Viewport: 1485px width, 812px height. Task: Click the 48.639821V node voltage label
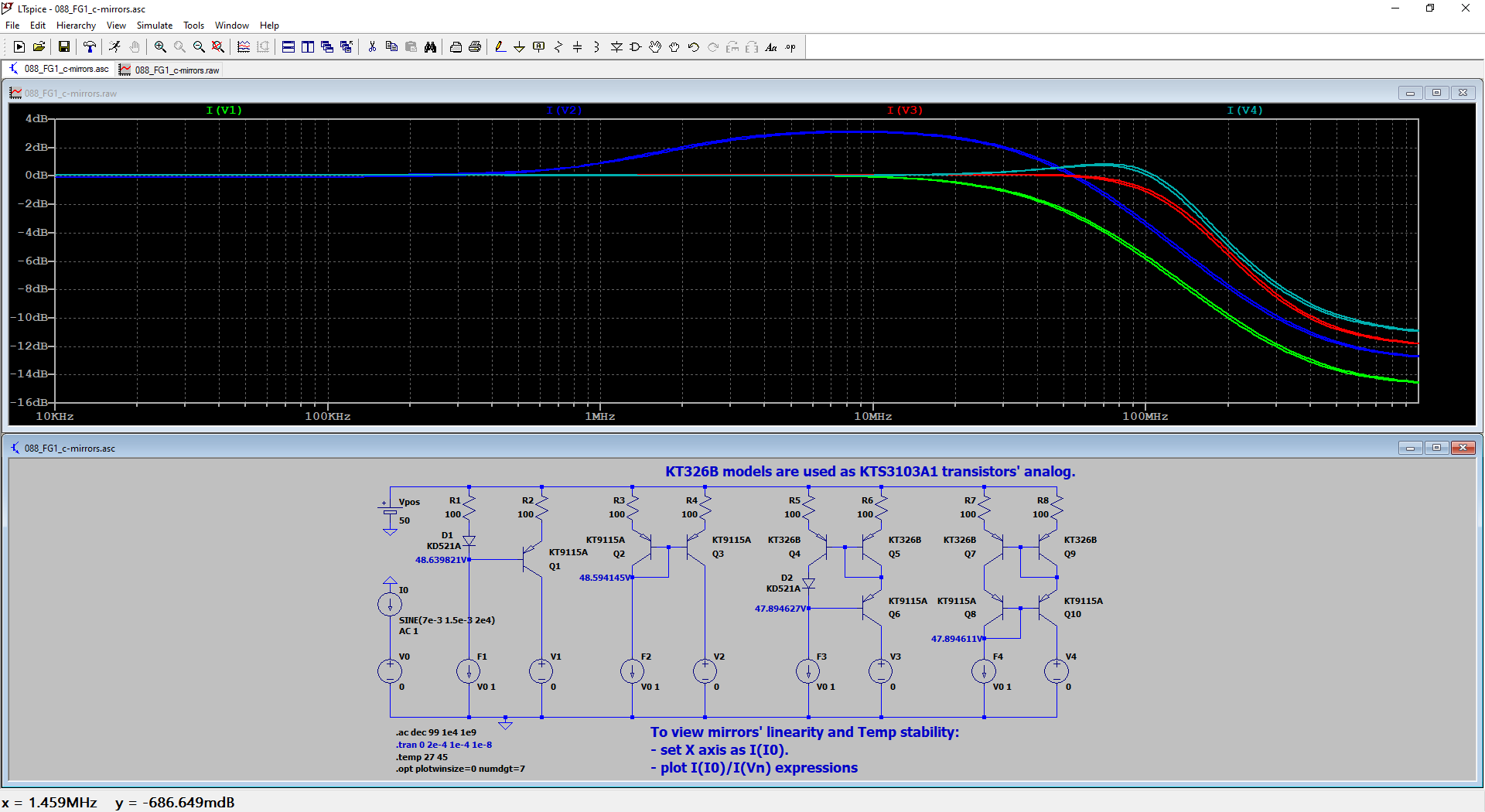coord(441,560)
